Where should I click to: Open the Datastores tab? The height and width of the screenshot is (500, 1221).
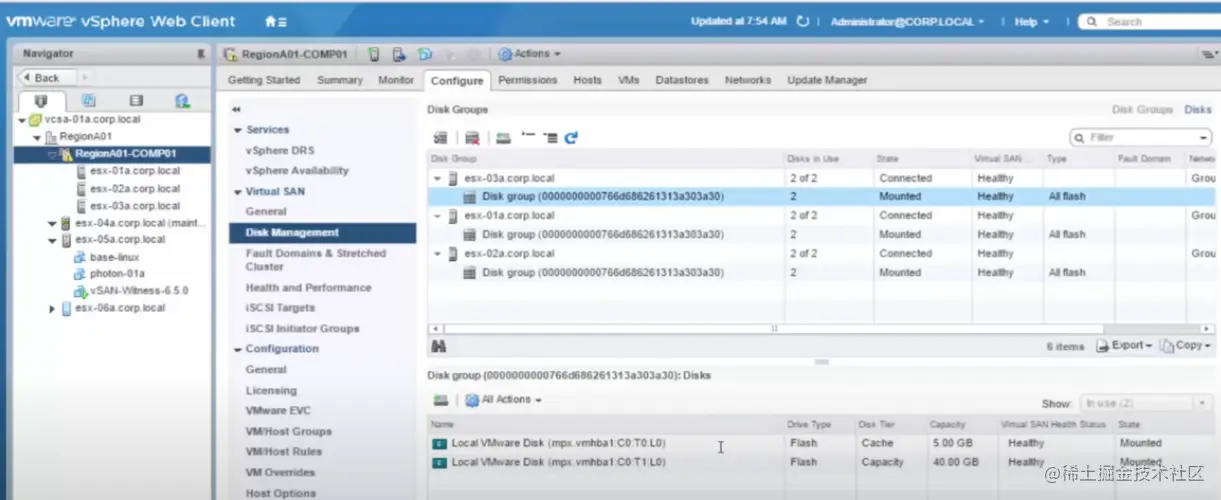[x=682, y=80]
